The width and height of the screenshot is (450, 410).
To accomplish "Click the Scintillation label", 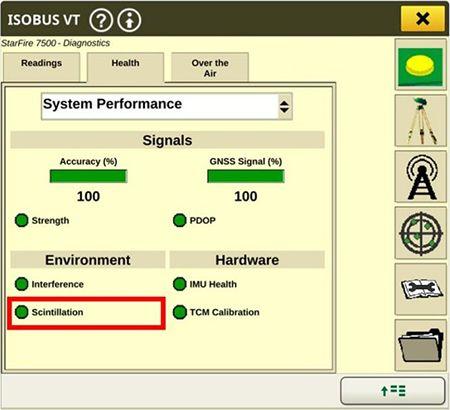I will tap(57, 312).
